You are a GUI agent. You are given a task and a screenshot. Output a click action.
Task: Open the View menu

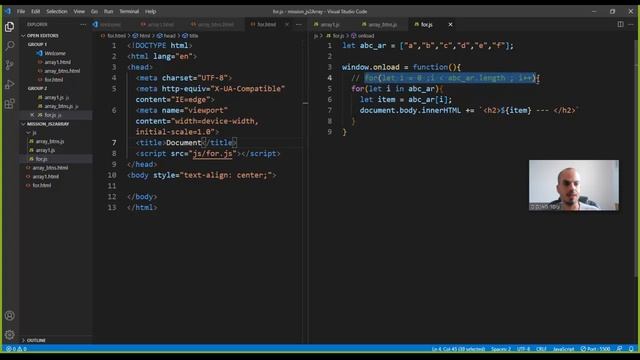[79, 11]
